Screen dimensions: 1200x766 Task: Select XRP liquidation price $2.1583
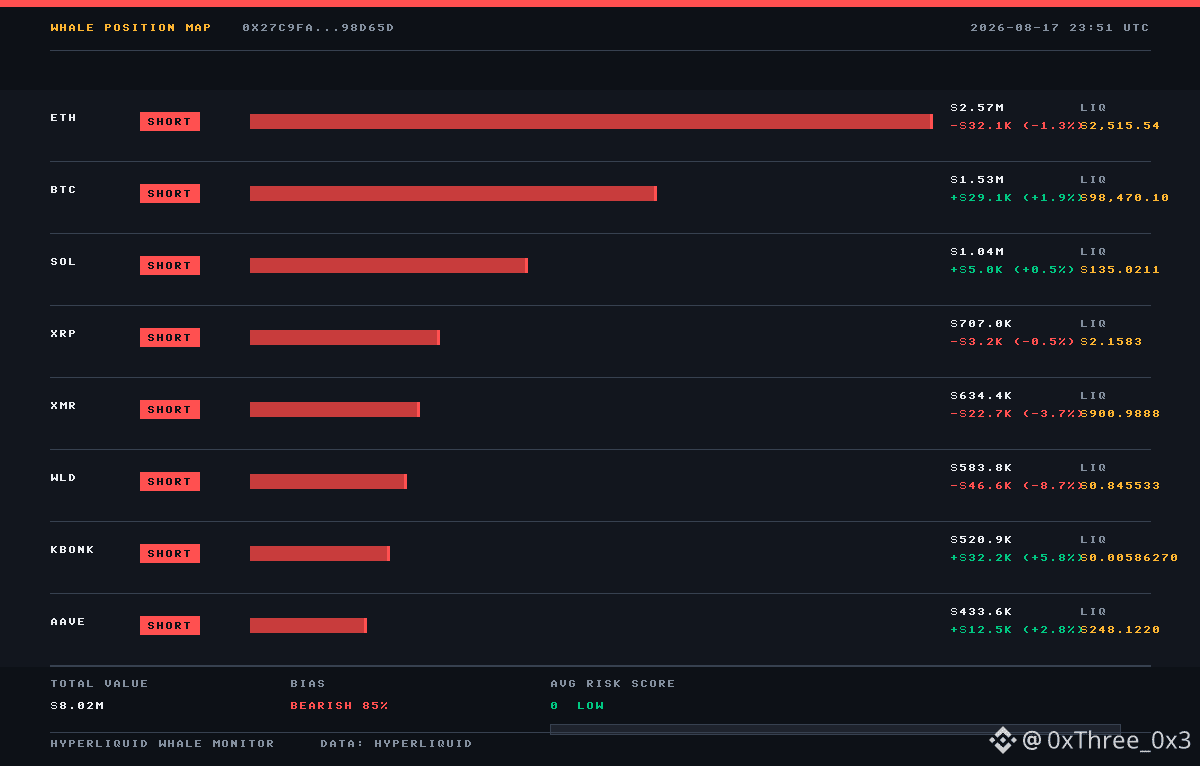1111,342
